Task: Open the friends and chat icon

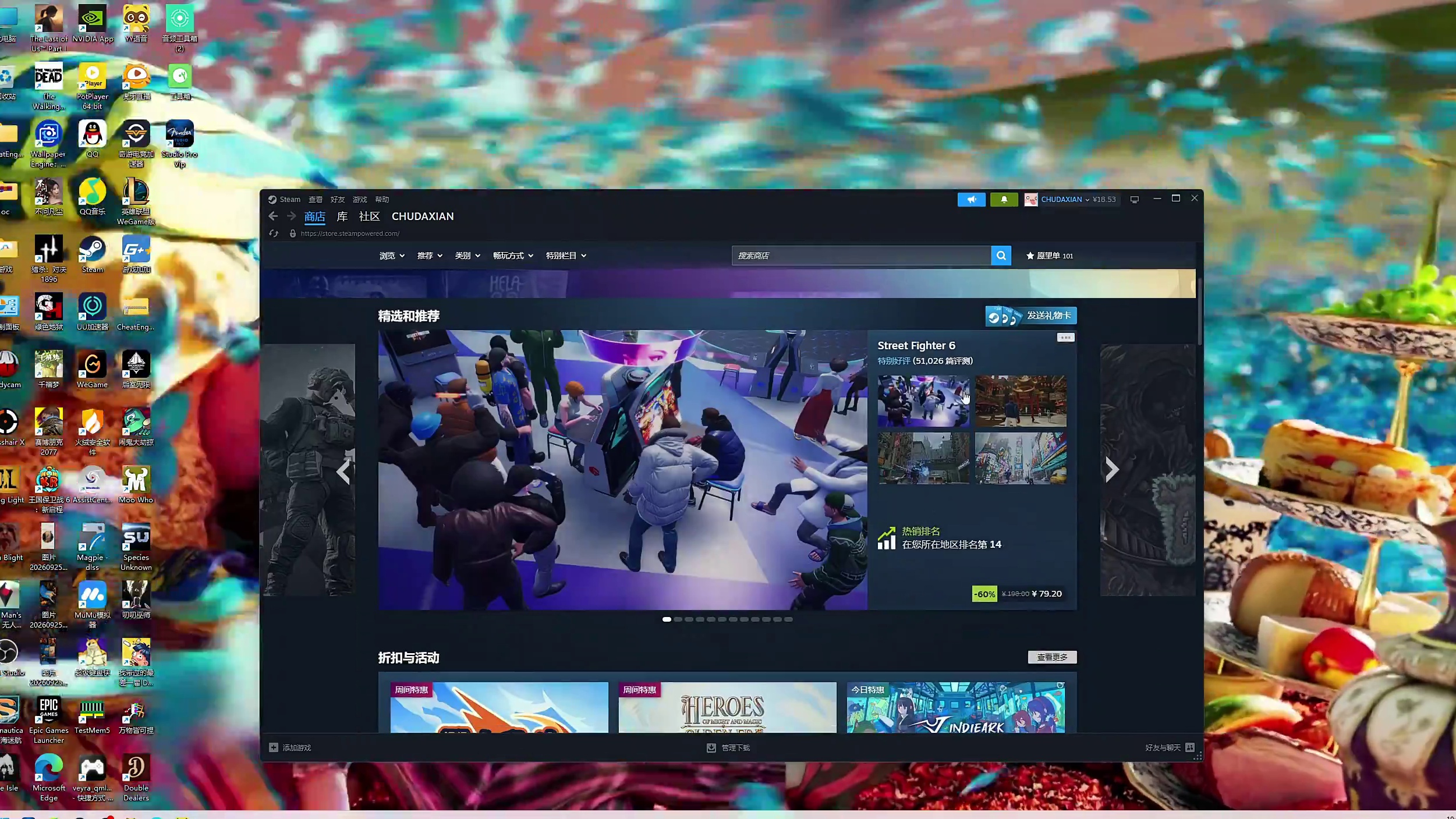Action: (1190, 747)
